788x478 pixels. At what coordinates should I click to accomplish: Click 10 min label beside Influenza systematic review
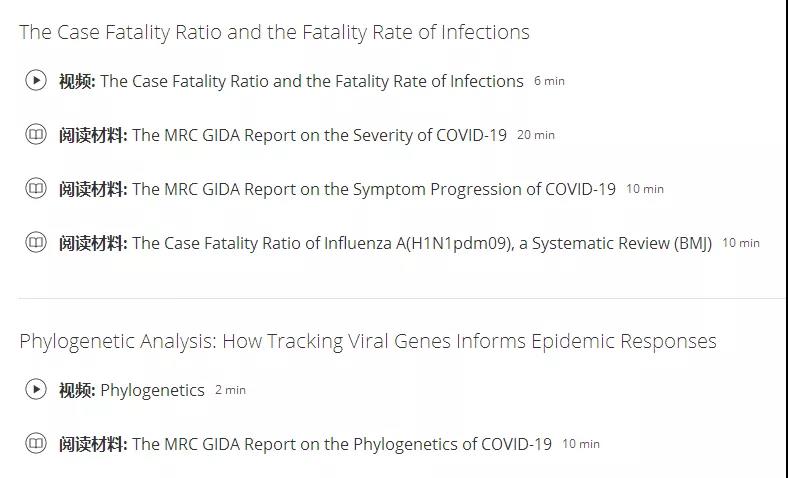pyautogui.click(x=741, y=243)
